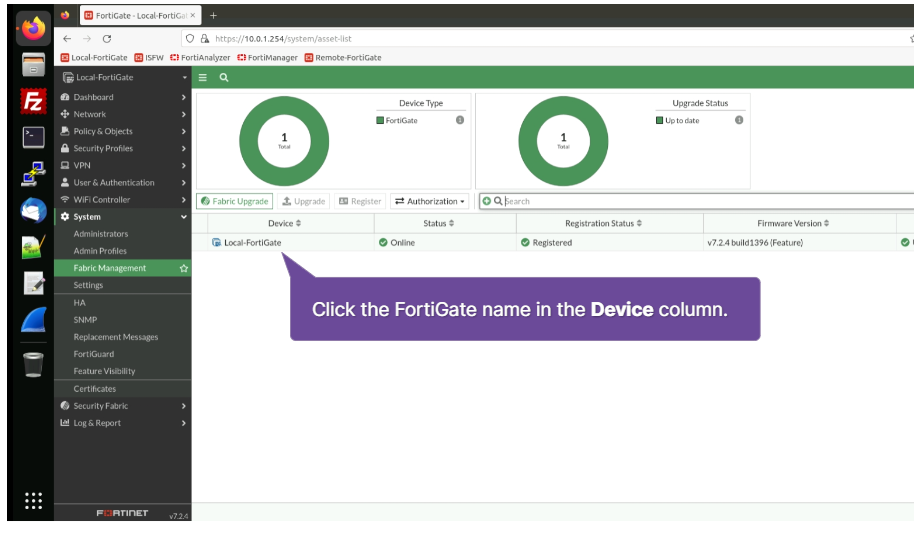Expand Security Profiles menu
This screenshot has width=921, height=548.
click(123, 149)
